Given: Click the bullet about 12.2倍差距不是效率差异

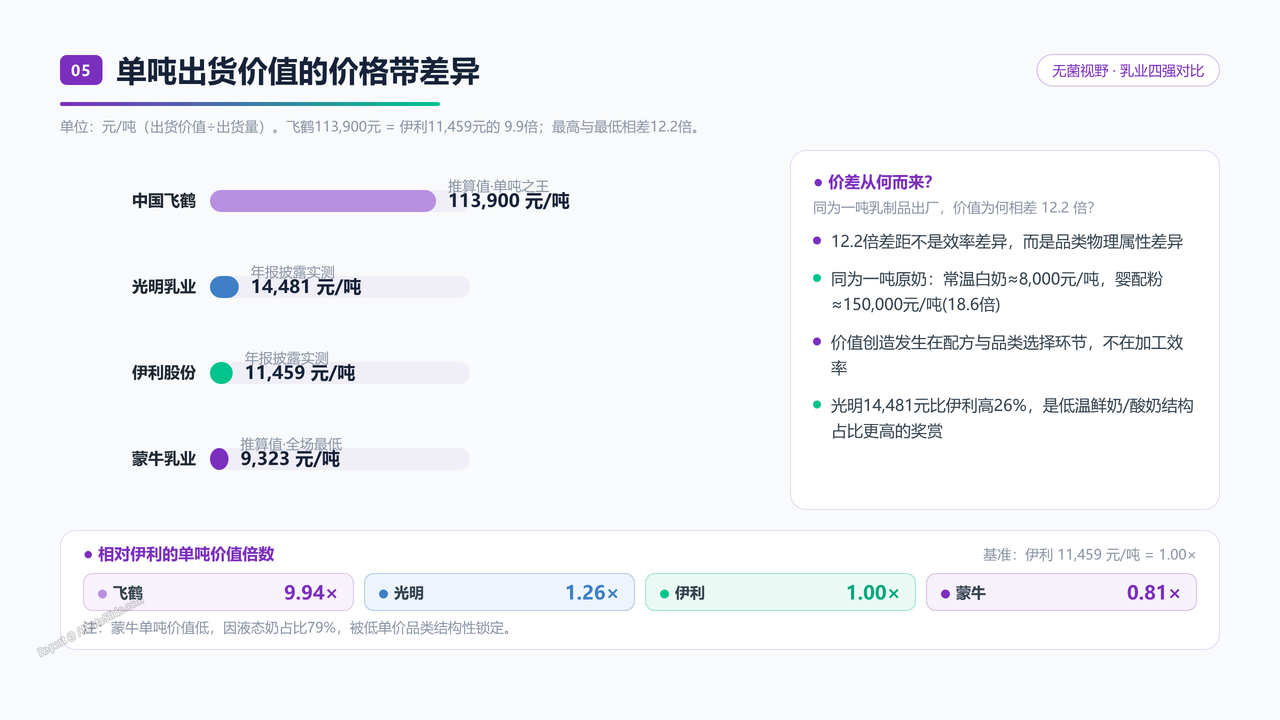Looking at the screenshot, I should coord(1007,242).
